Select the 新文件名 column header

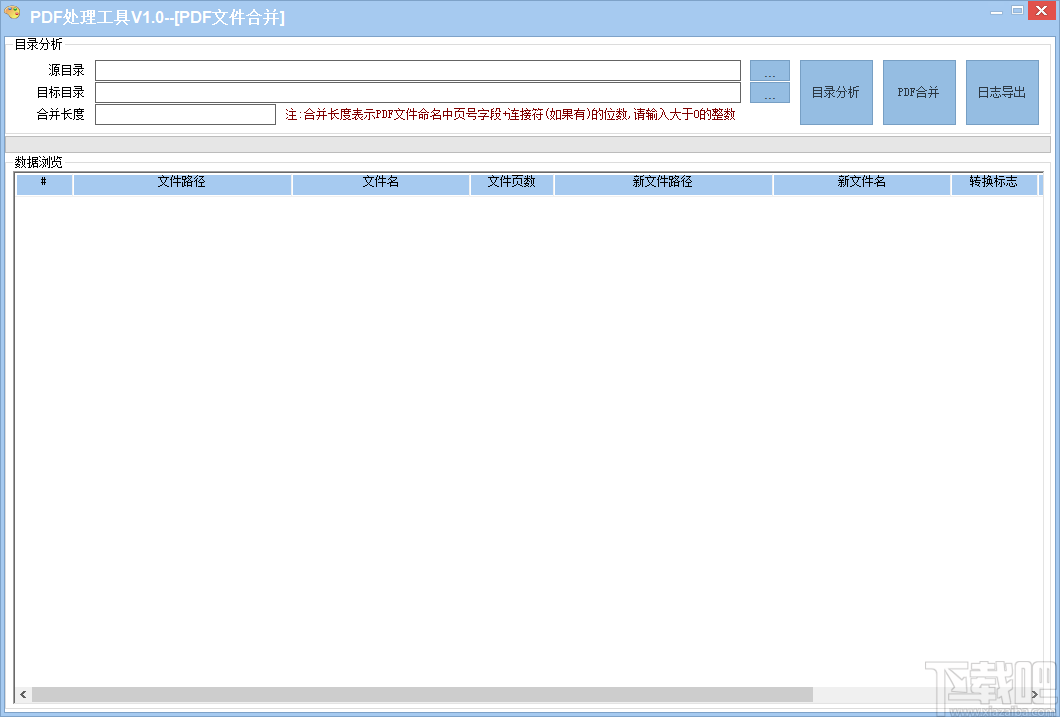(860, 183)
